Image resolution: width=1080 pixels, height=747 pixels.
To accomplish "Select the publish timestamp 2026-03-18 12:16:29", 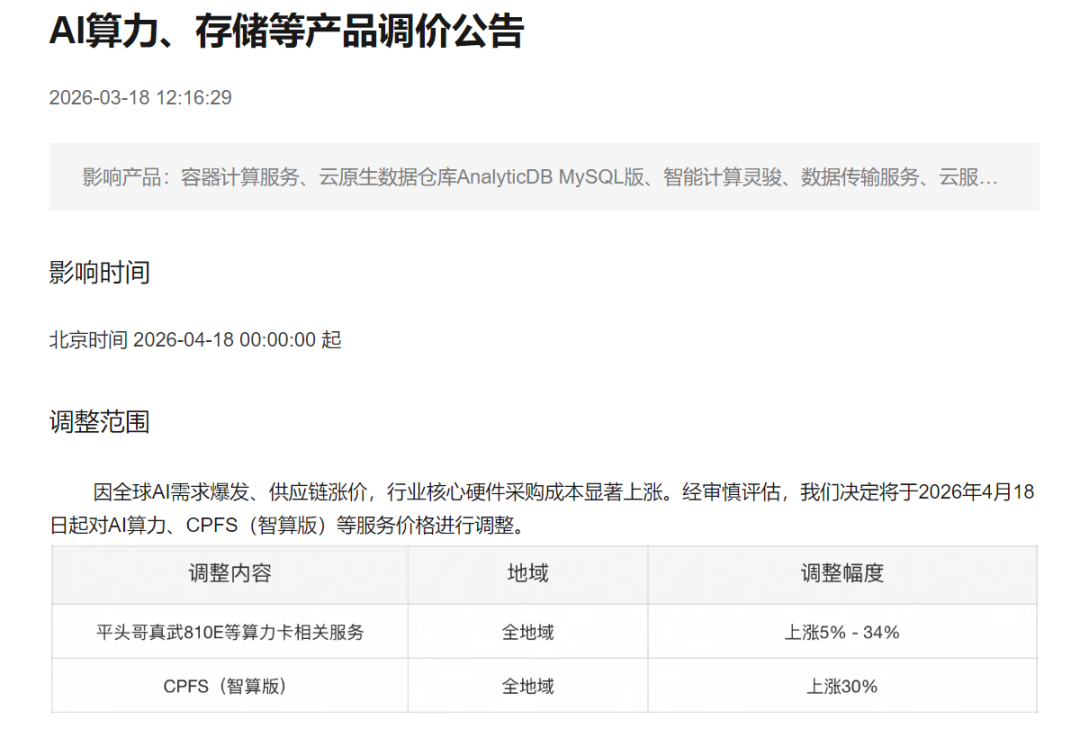I will pyautogui.click(x=140, y=97).
